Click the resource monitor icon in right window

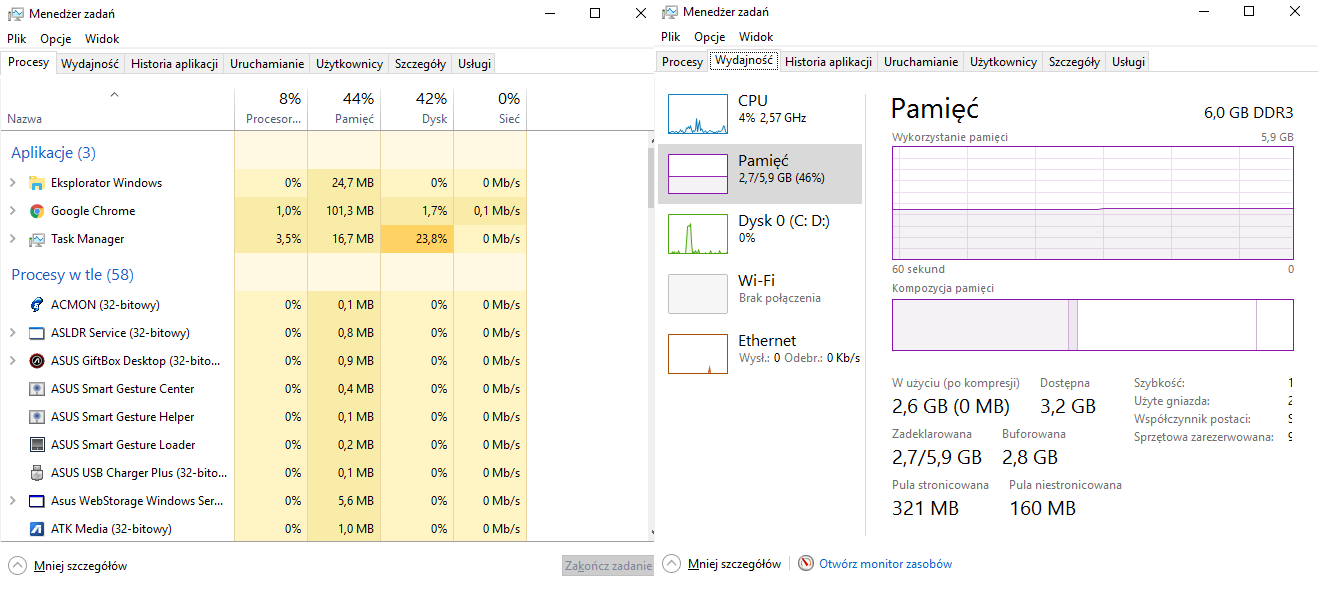coord(806,564)
